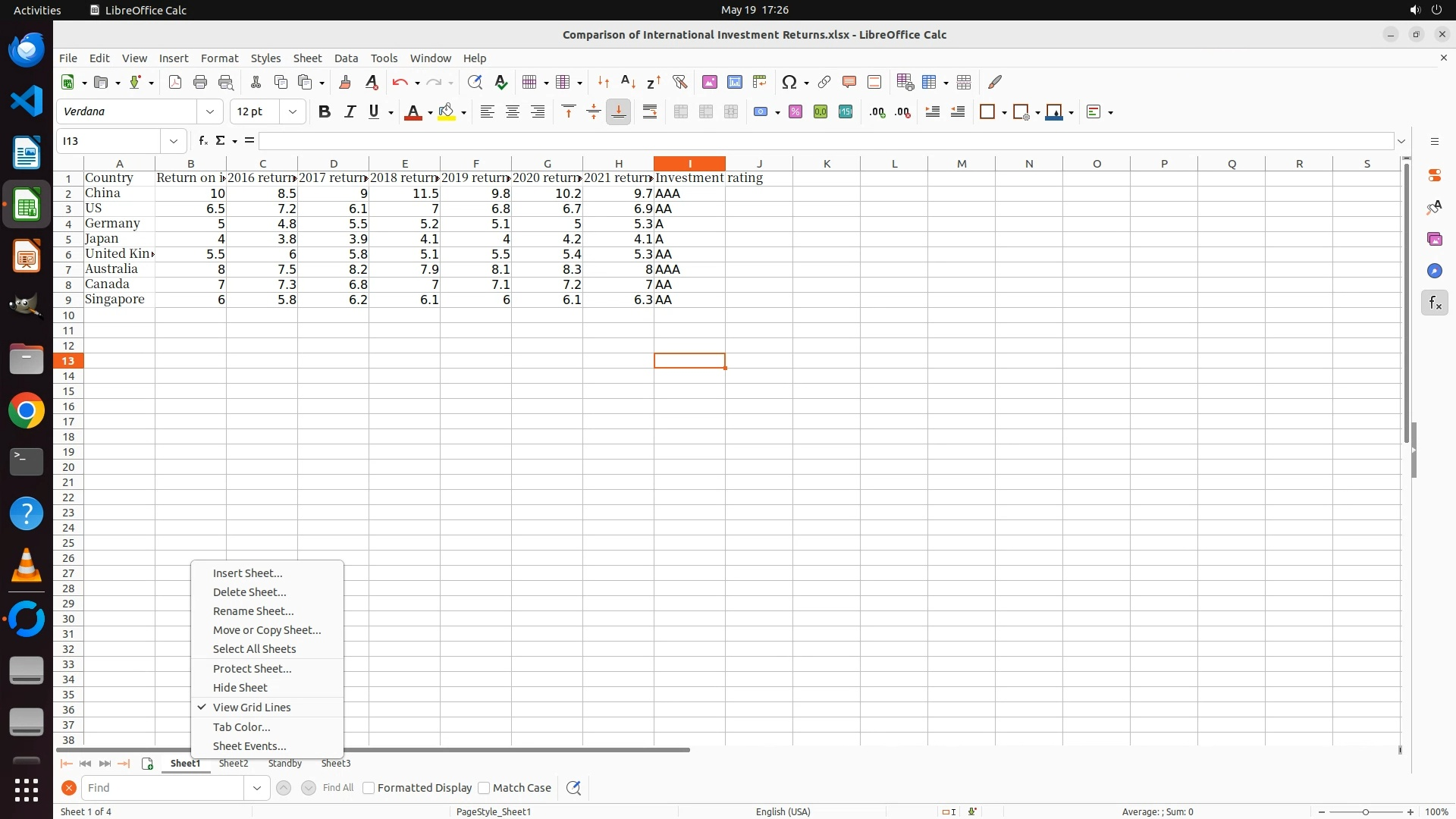Screen dimensions: 1456x819
Task: Click the Clone Formatting paintbrush icon
Action: point(345,82)
